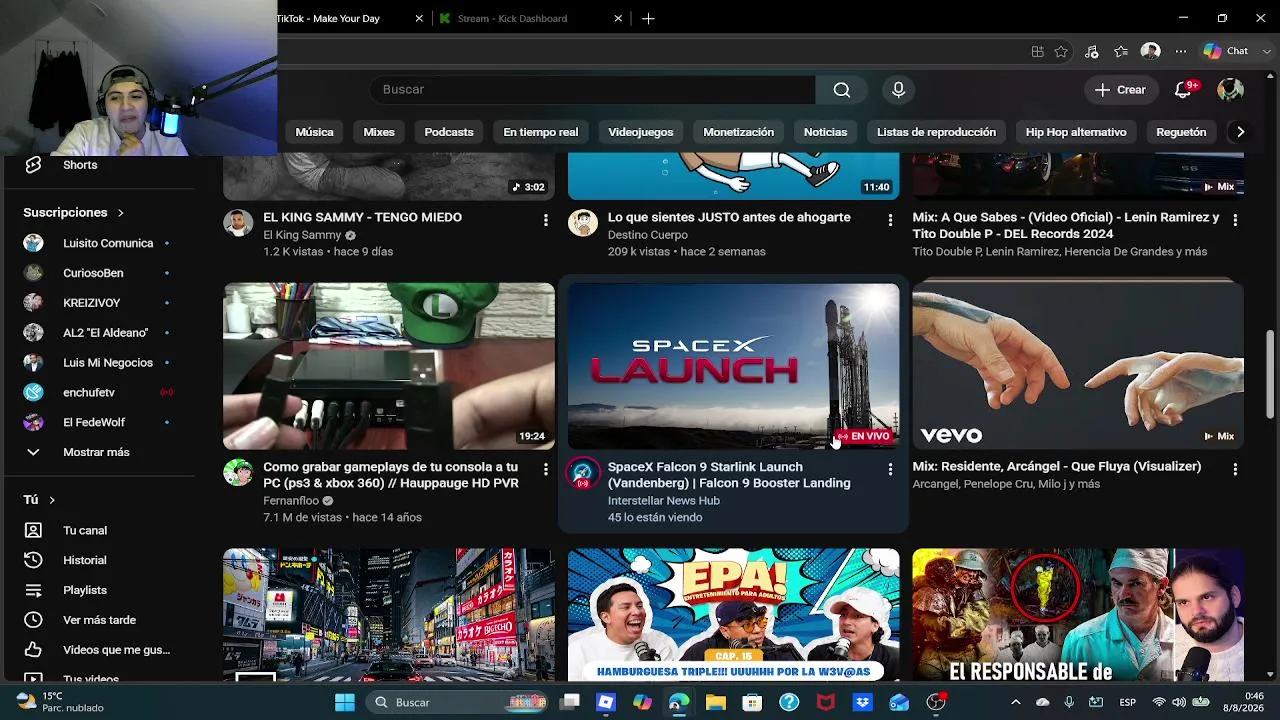
Task: Open the Edge favorites list icon
Action: click(1121, 51)
